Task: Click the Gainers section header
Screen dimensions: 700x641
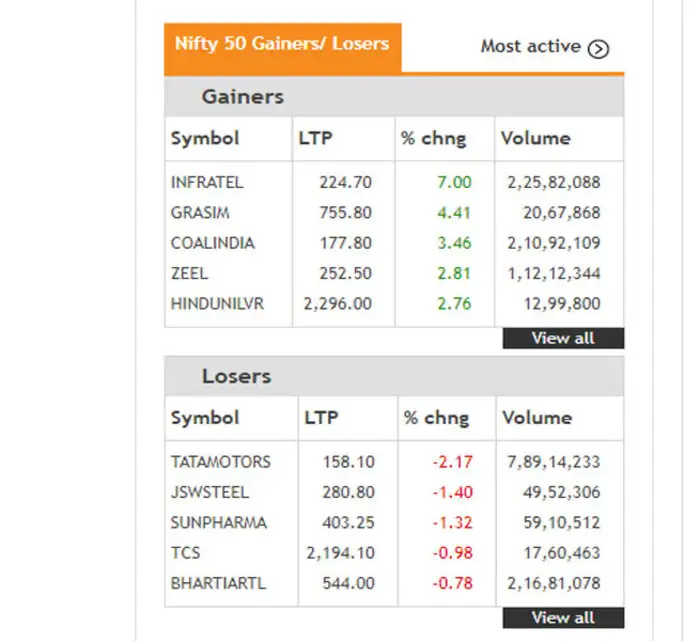Action: (x=243, y=97)
